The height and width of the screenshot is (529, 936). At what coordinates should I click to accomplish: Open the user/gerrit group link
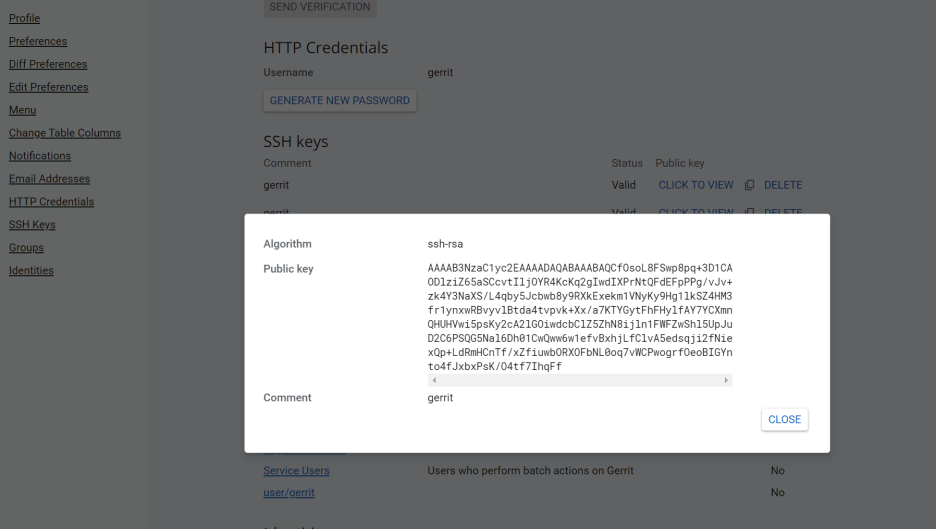tap(289, 493)
